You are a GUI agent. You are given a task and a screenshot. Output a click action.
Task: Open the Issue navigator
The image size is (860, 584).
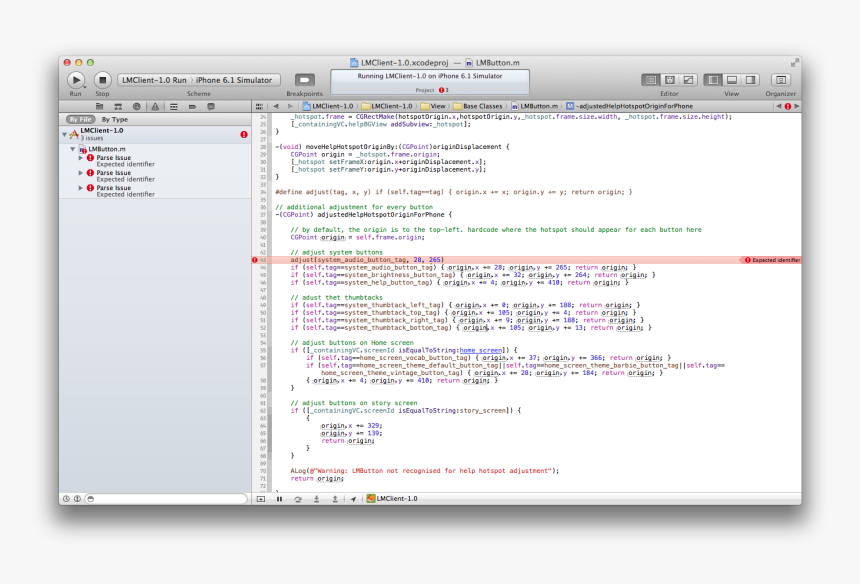(x=154, y=107)
